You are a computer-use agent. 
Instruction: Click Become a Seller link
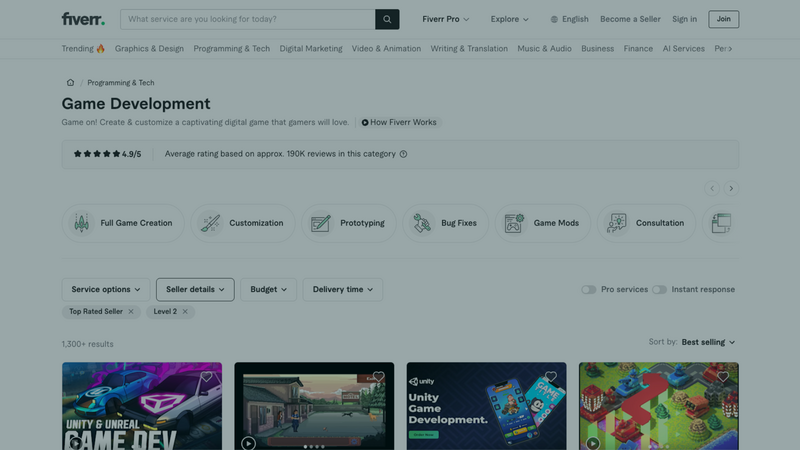click(630, 19)
